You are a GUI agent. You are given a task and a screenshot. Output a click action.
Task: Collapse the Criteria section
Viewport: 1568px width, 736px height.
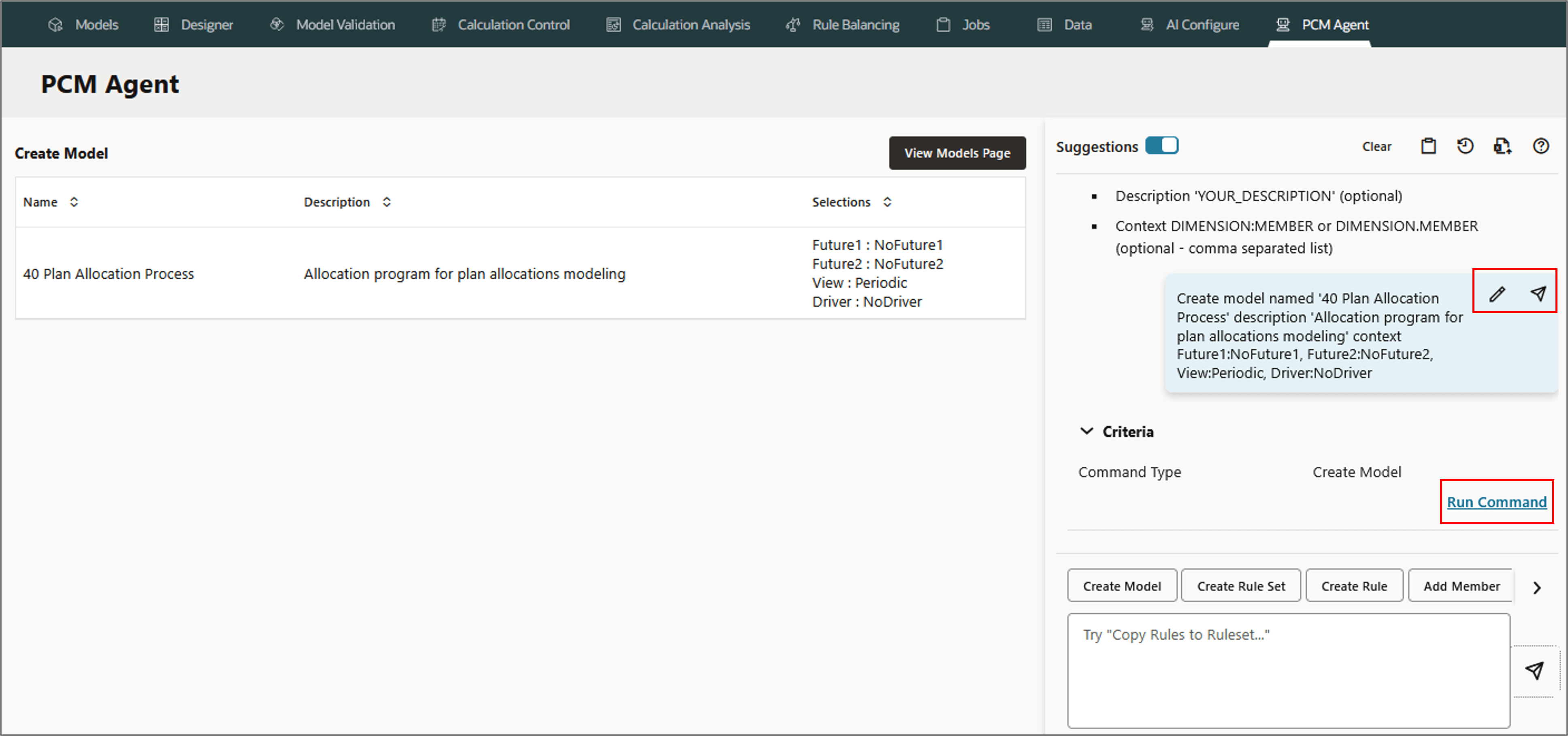(1087, 431)
